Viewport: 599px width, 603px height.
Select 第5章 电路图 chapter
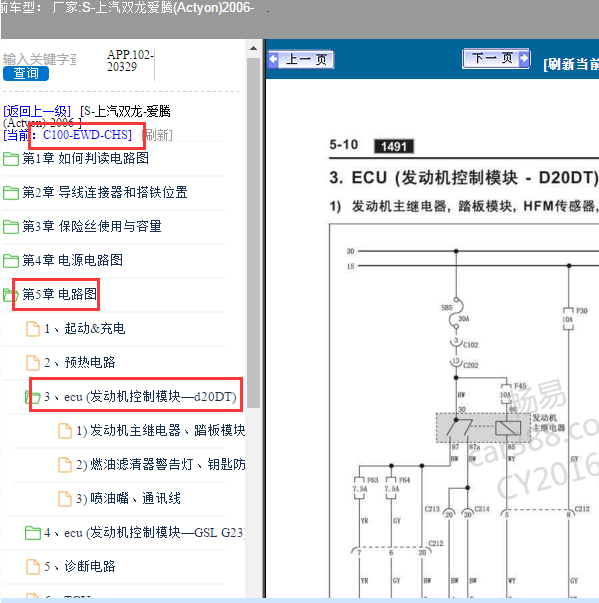coord(60,294)
